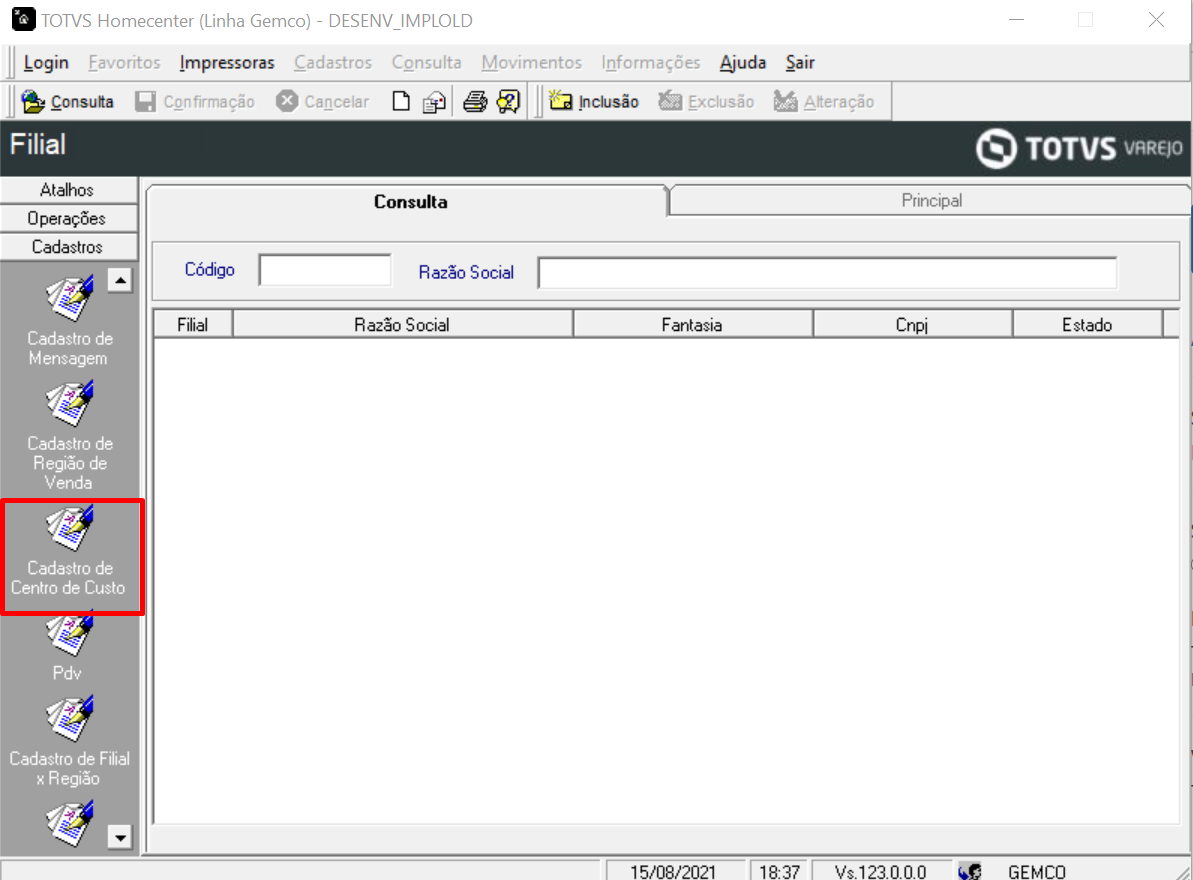Click the Cadastros sidebar panel button
The width and height of the screenshot is (1193, 880).
pyautogui.click(x=68, y=246)
